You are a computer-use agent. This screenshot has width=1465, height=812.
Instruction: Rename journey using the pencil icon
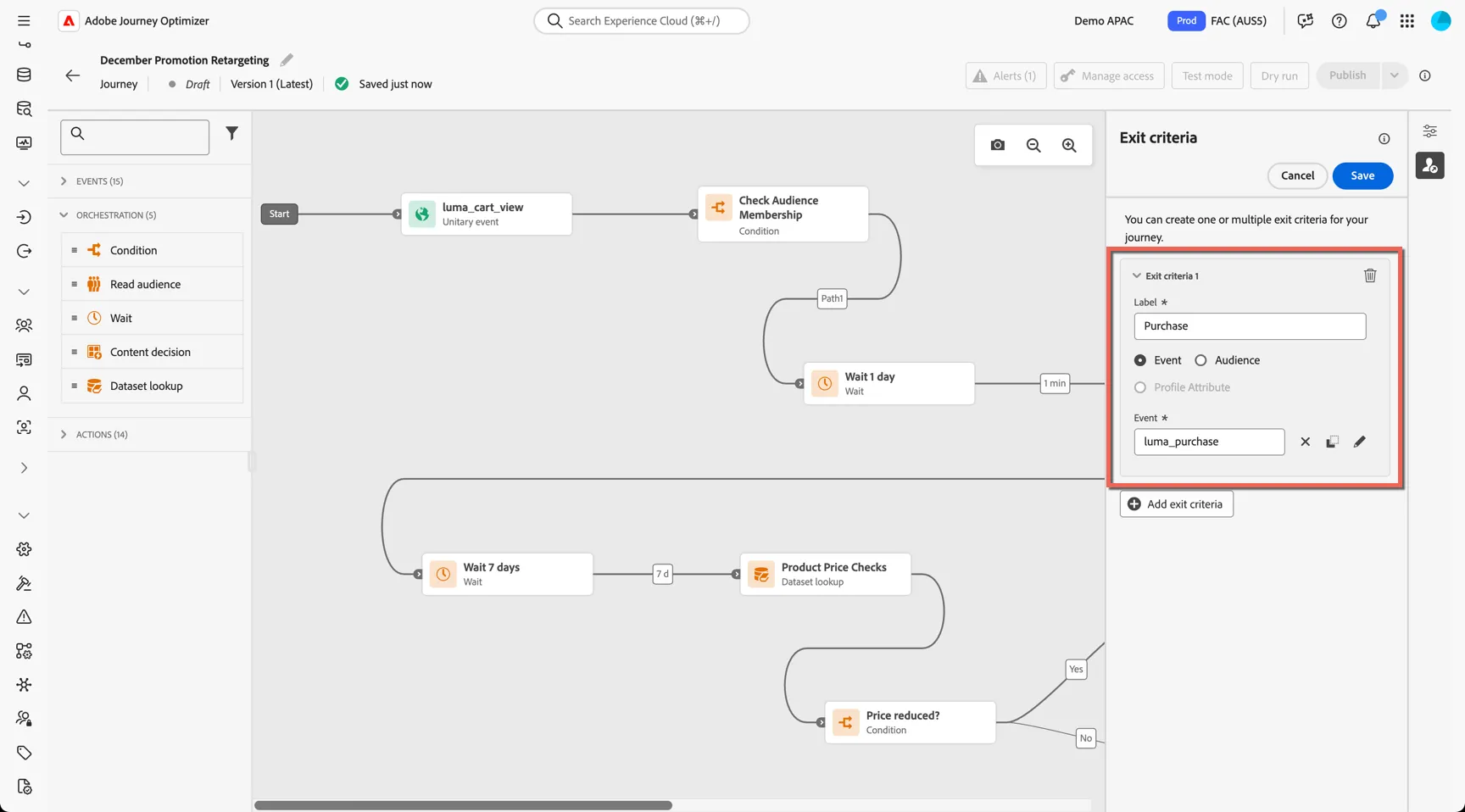(x=287, y=60)
